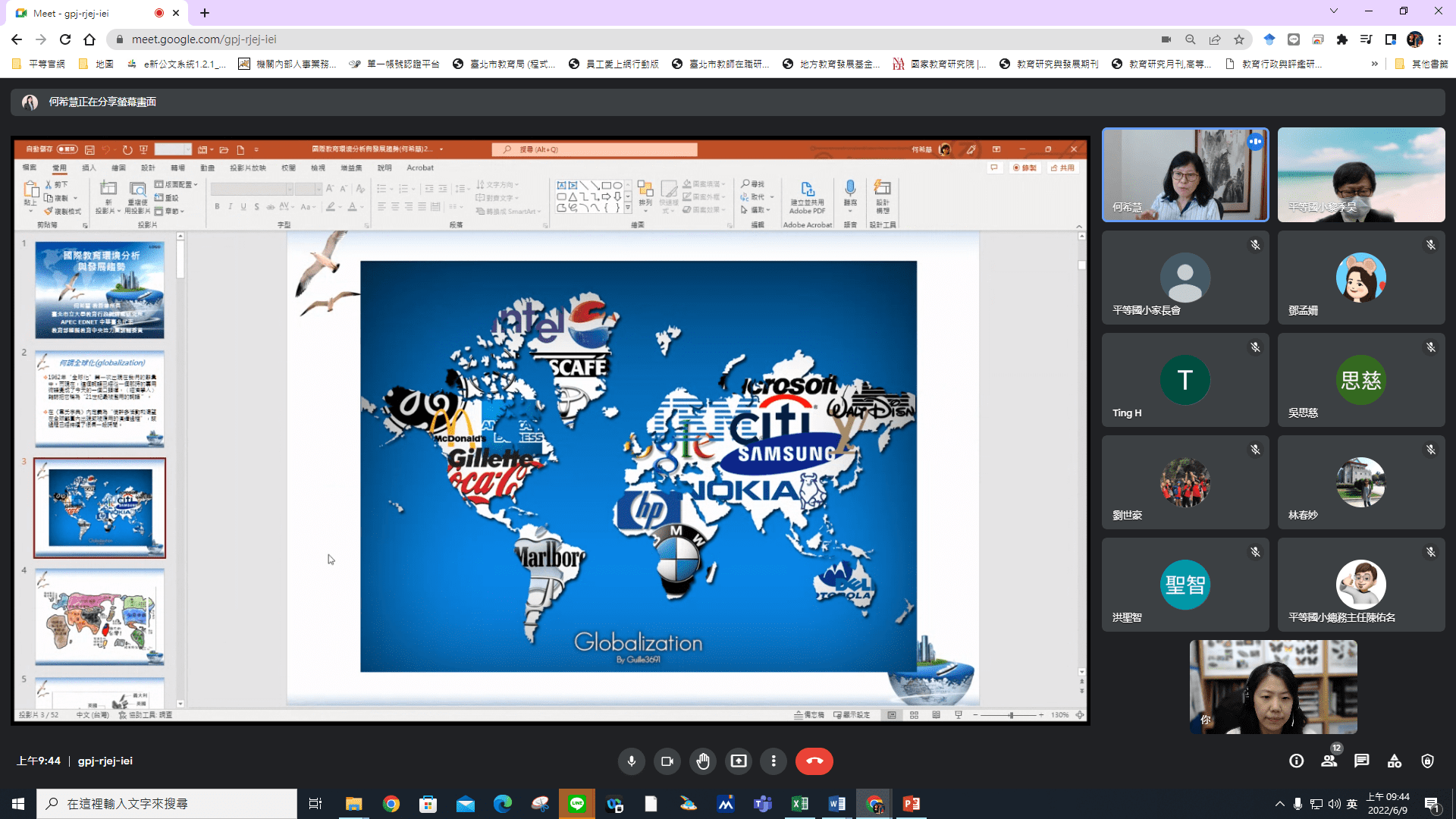The width and height of the screenshot is (1456, 819).
Task: Open 平等官網 bookmark folder
Action: 39,64
